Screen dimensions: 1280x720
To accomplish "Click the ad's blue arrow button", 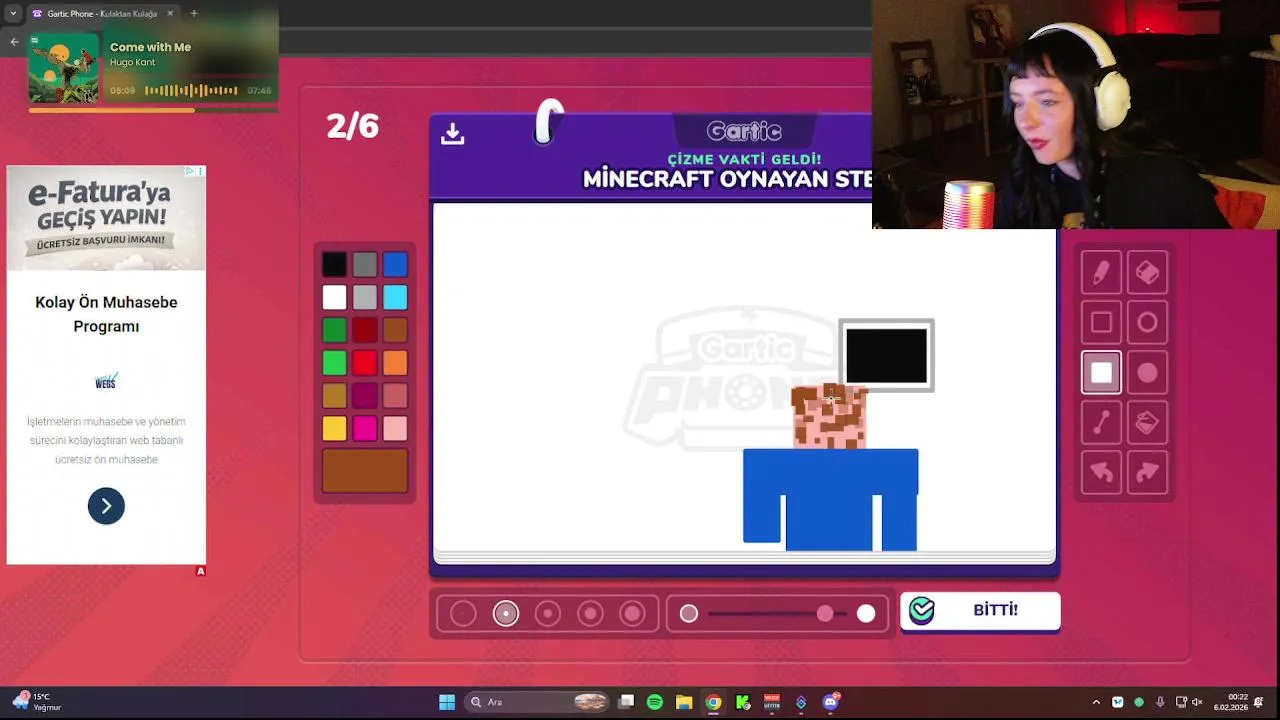I will coord(106,506).
